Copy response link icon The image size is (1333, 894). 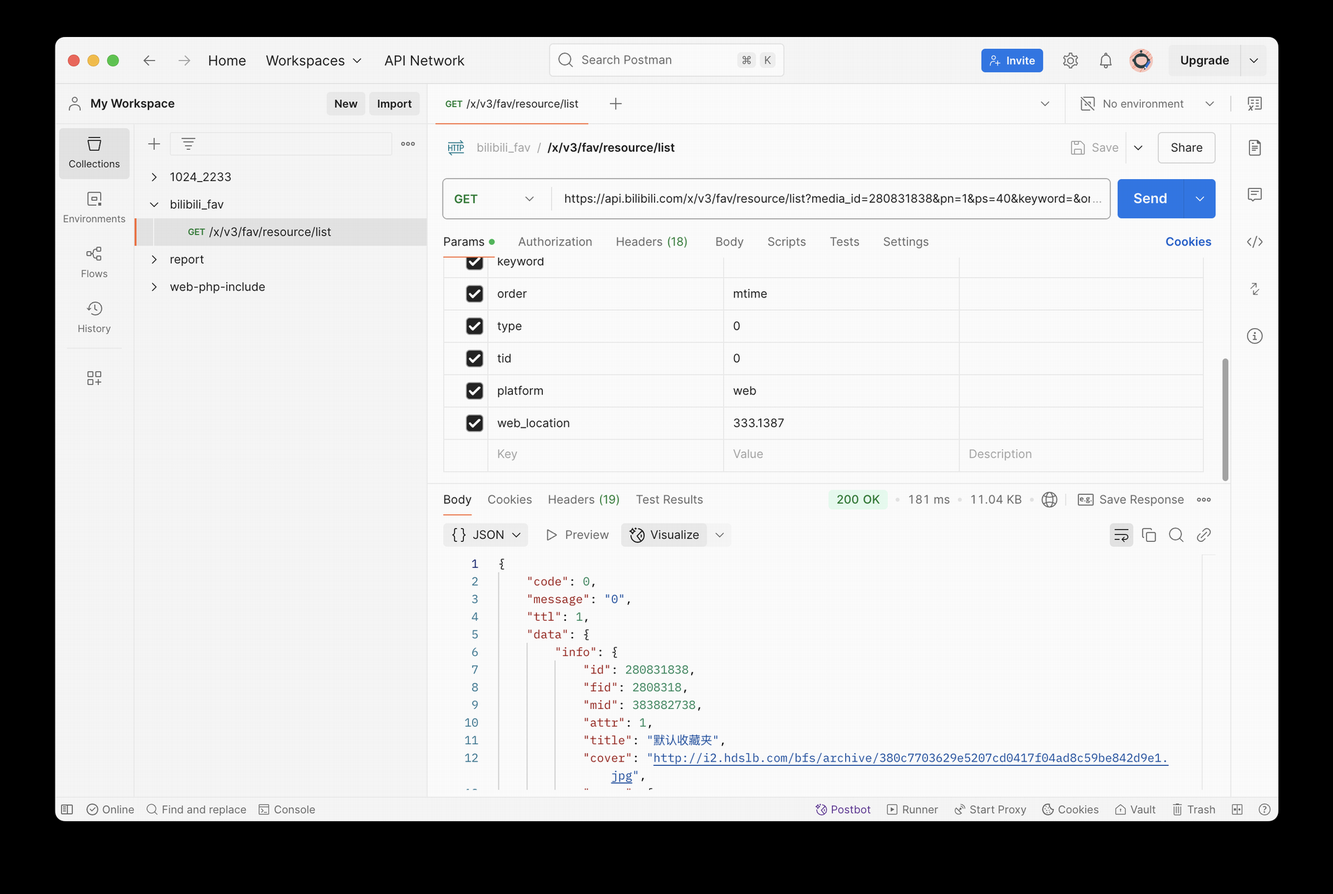click(x=1204, y=535)
